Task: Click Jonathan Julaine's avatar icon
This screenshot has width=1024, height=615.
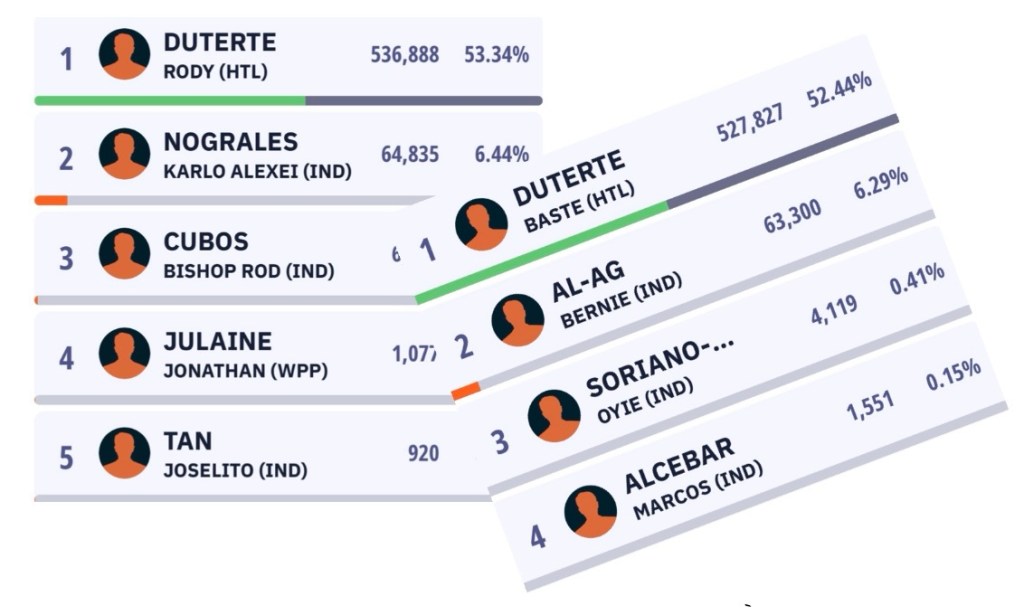Action: click(124, 354)
